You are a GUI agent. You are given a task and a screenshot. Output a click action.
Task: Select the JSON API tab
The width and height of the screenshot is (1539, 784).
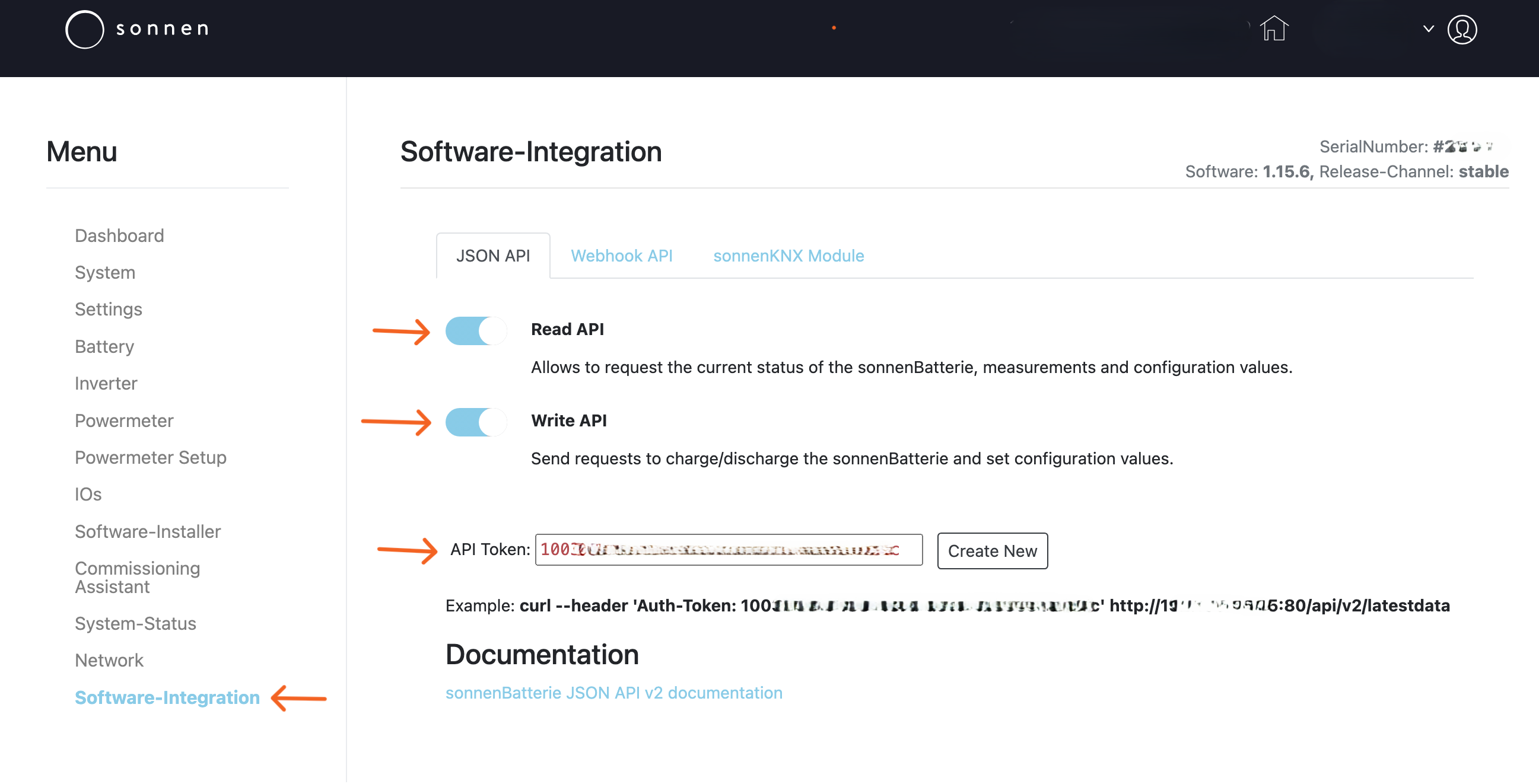(493, 256)
